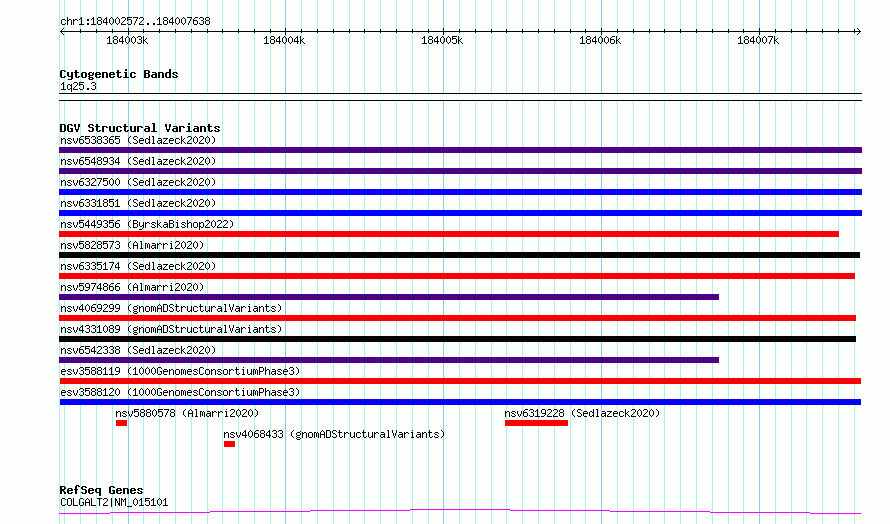Select the red esv3588119 variant bar

[x=460, y=381]
